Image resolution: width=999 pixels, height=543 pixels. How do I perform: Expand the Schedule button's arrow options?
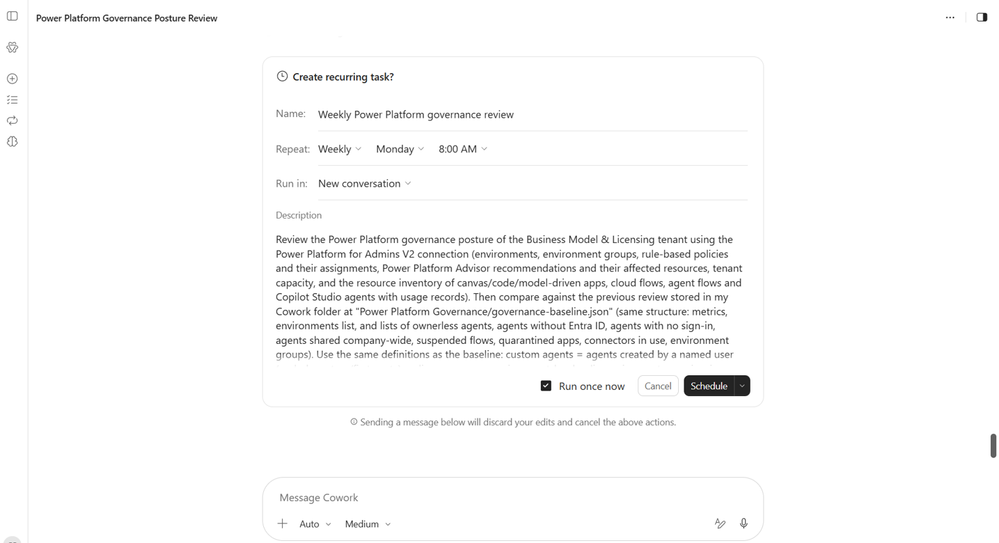742,386
